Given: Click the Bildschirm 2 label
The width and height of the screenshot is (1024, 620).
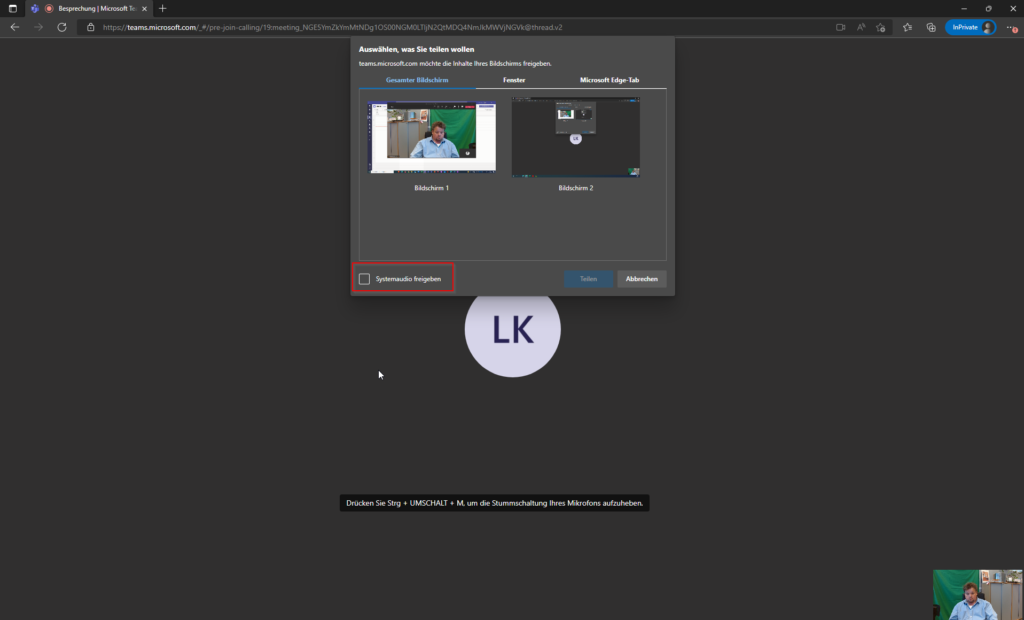Looking at the screenshot, I should click(575, 188).
